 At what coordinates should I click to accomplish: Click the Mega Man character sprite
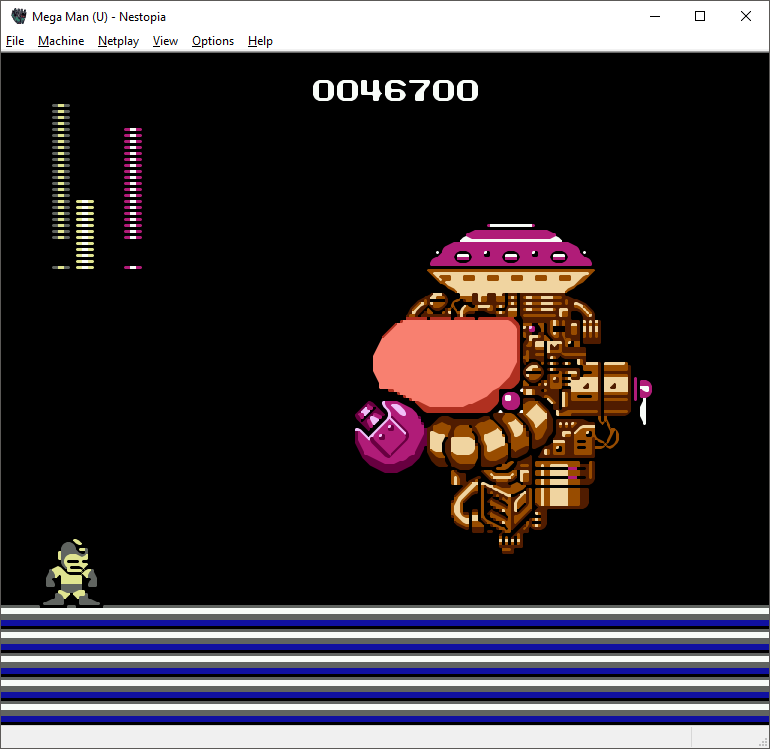(72, 573)
